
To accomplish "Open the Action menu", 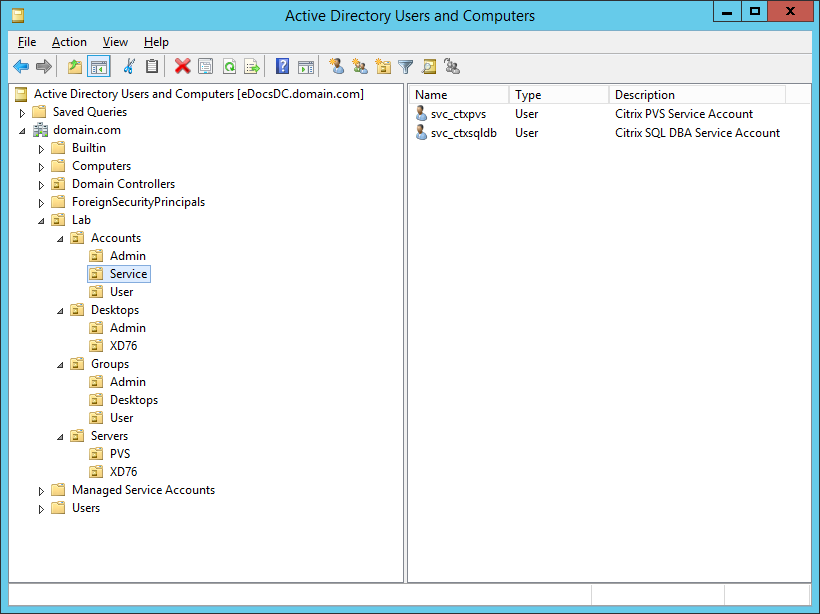I will tap(69, 42).
